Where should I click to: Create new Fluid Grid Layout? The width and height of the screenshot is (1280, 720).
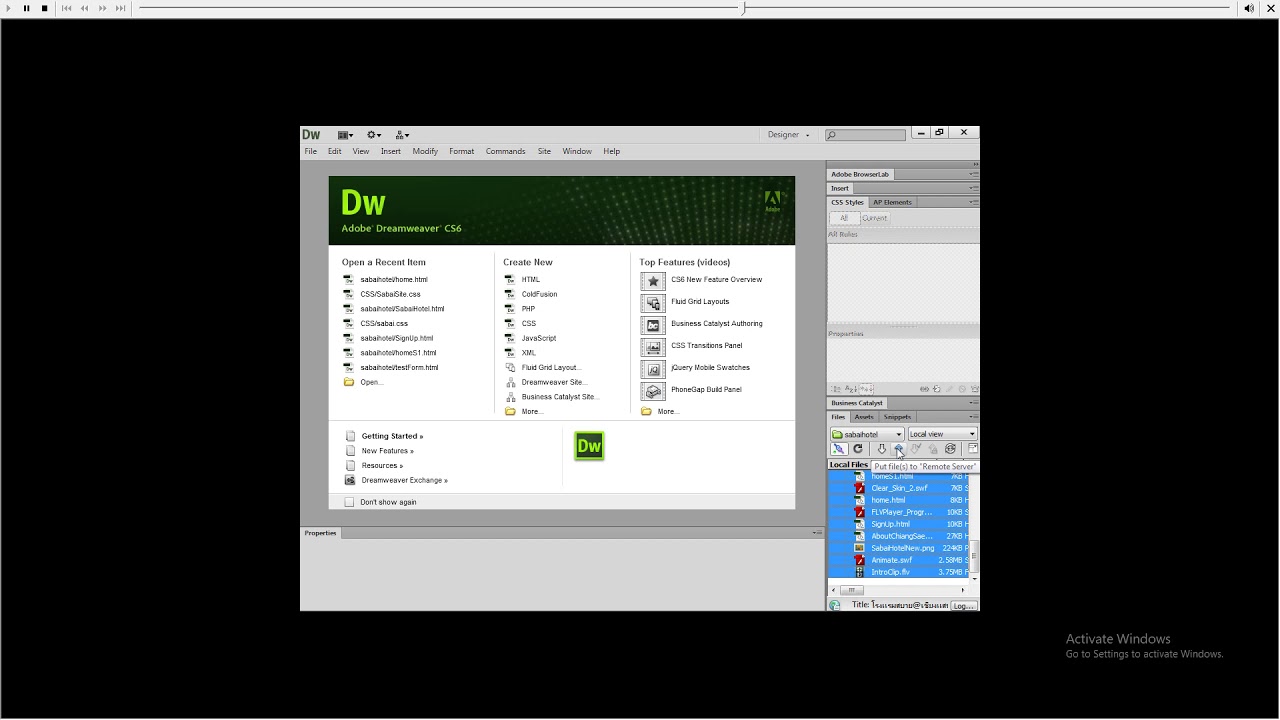(x=551, y=367)
